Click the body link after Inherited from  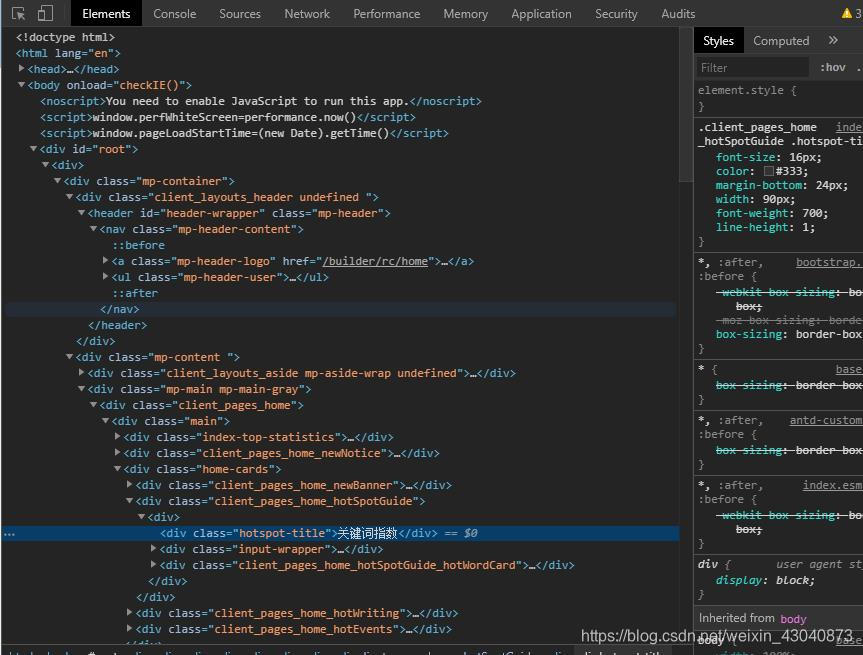[793, 619]
